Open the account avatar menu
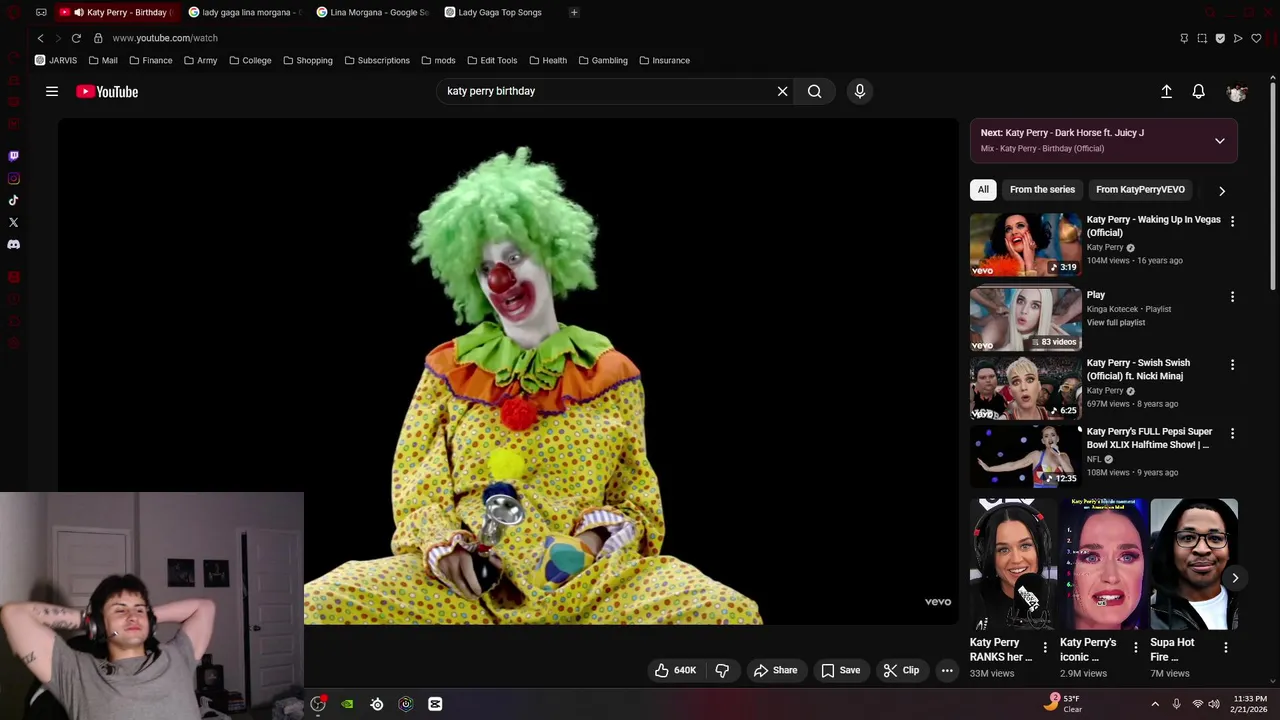 [1237, 92]
